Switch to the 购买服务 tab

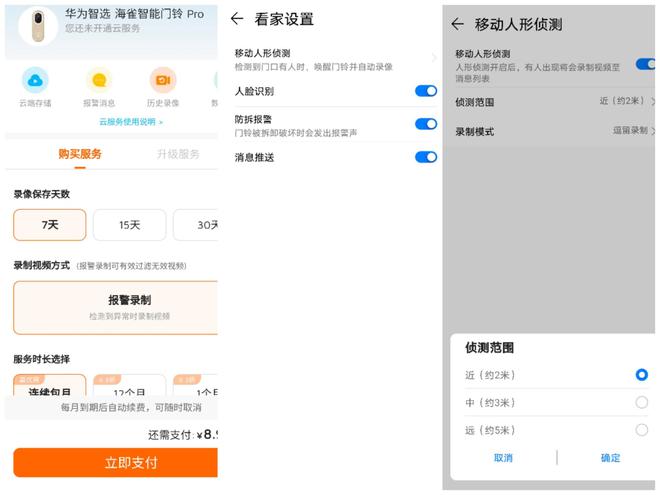80,154
